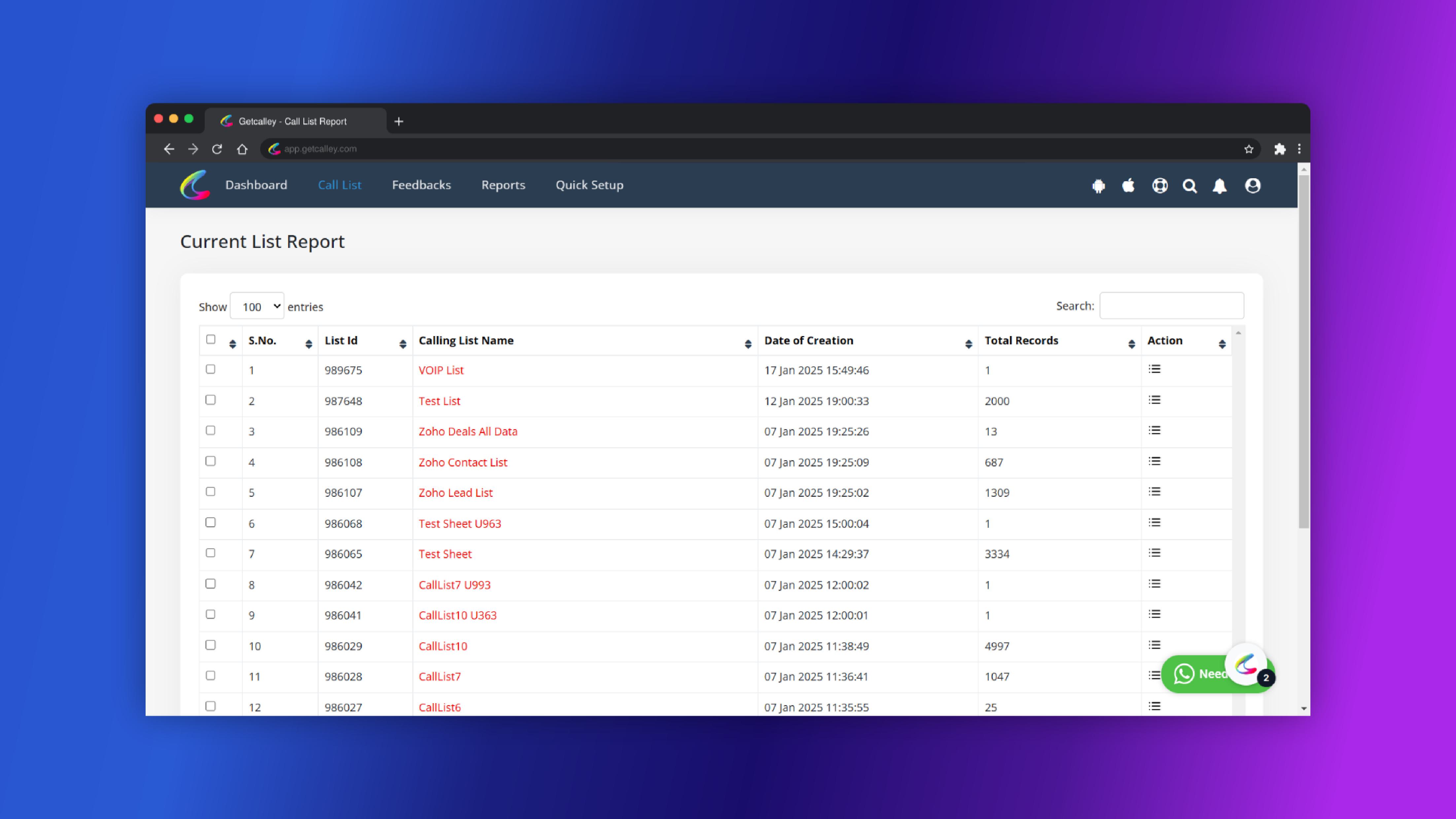Check the CallList7 U993 row checkbox

[x=211, y=584]
